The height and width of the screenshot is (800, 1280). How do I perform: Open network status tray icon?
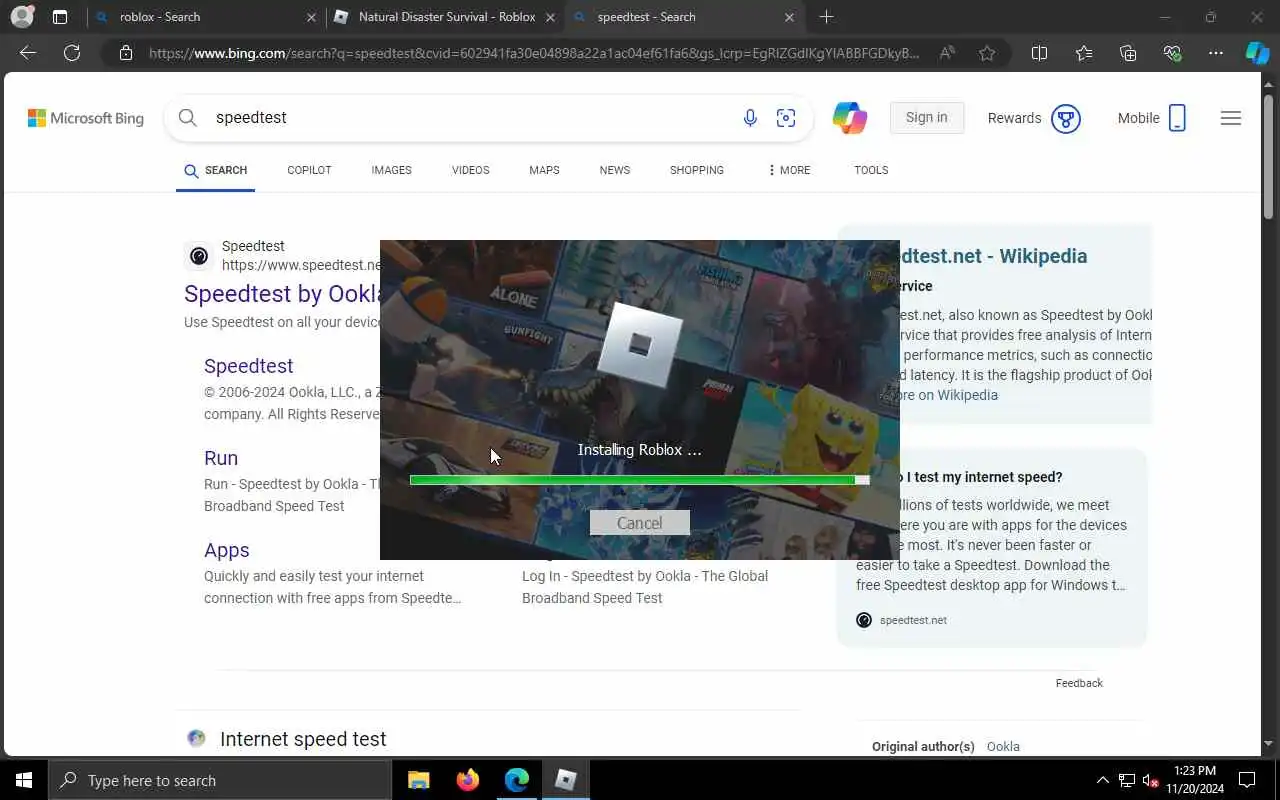tap(1127, 780)
